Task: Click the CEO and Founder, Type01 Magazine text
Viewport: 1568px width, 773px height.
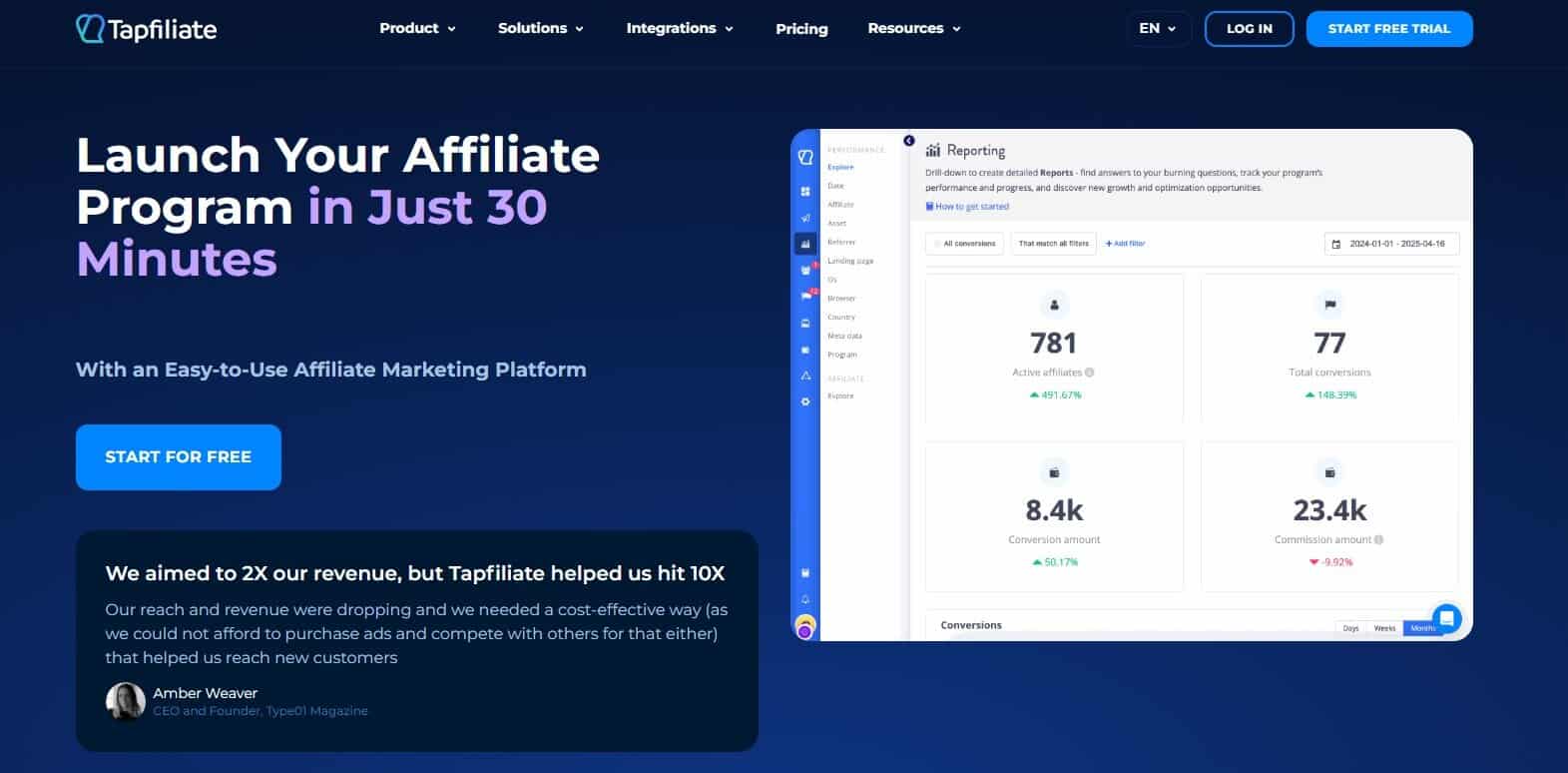Action: (261, 711)
